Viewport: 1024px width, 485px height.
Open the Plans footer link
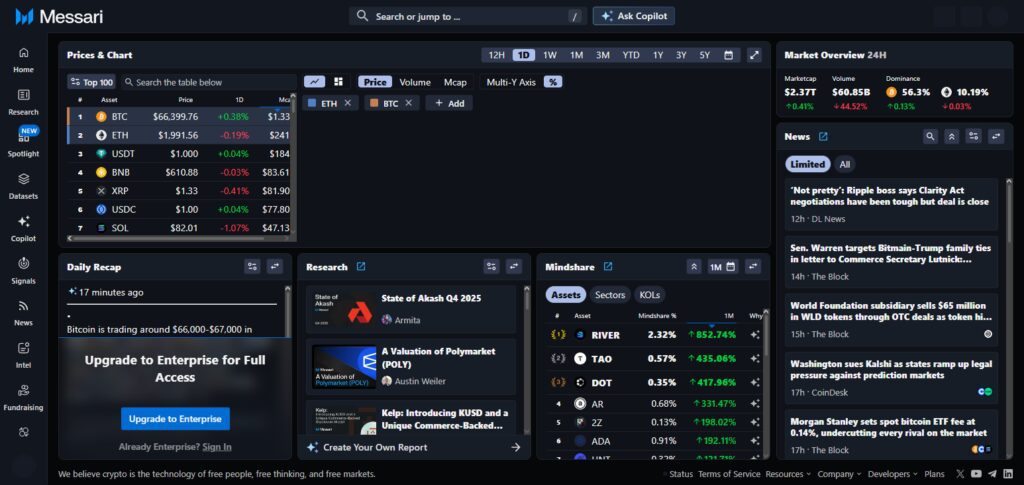[x=935, y=474]
